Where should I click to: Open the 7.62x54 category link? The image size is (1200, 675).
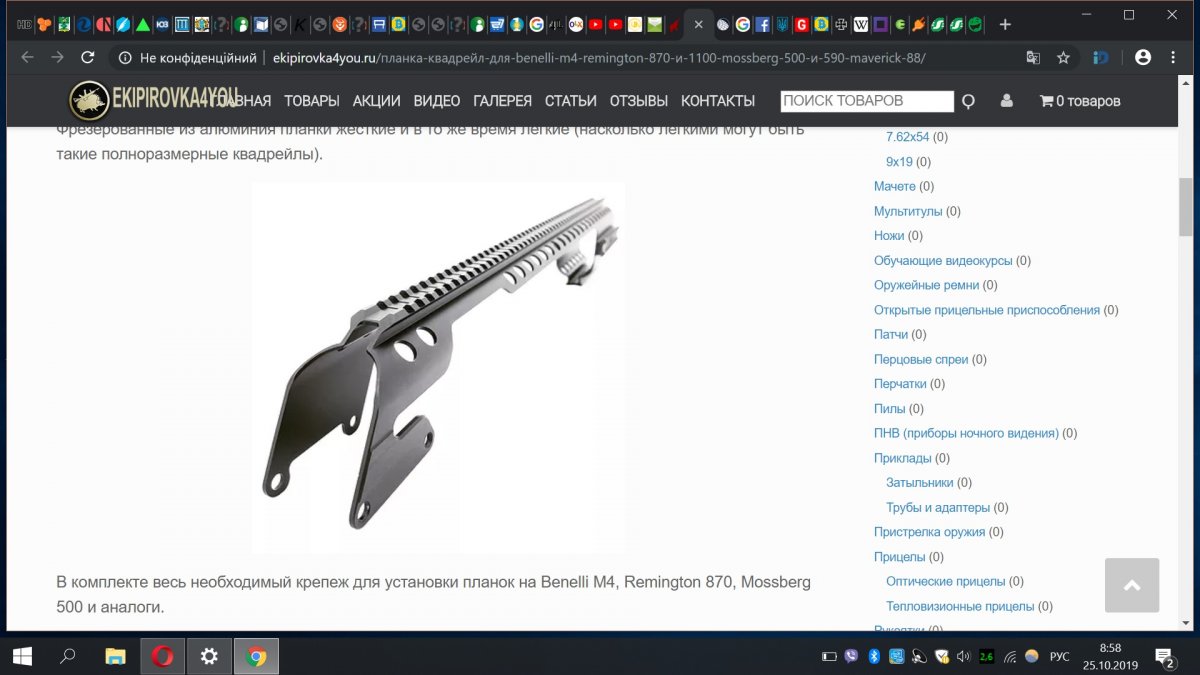(x=908, y=137)
